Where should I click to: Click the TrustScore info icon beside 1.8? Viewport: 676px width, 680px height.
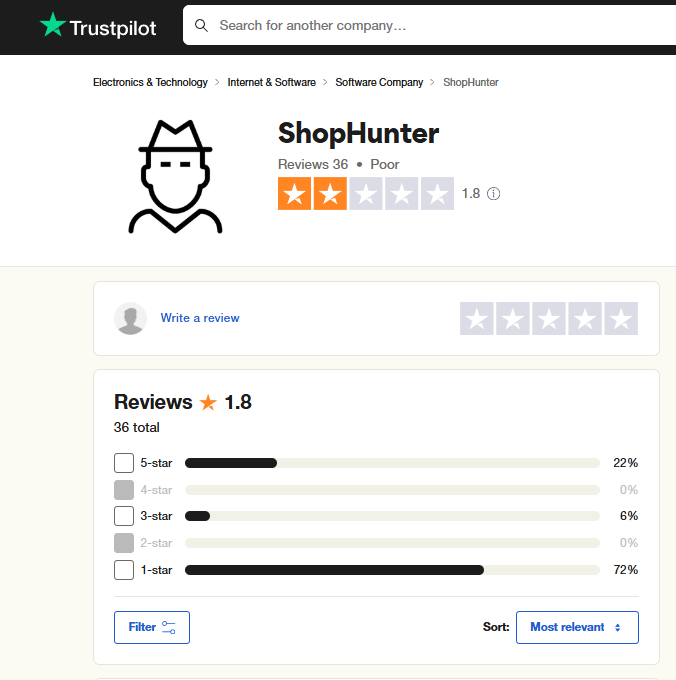click(493, 193)
